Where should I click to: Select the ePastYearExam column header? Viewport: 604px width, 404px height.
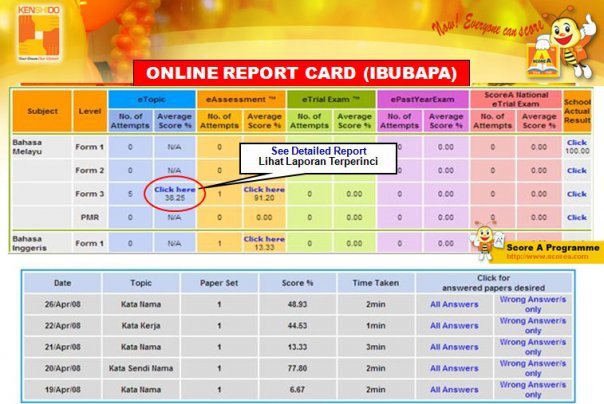pos(421,100)
